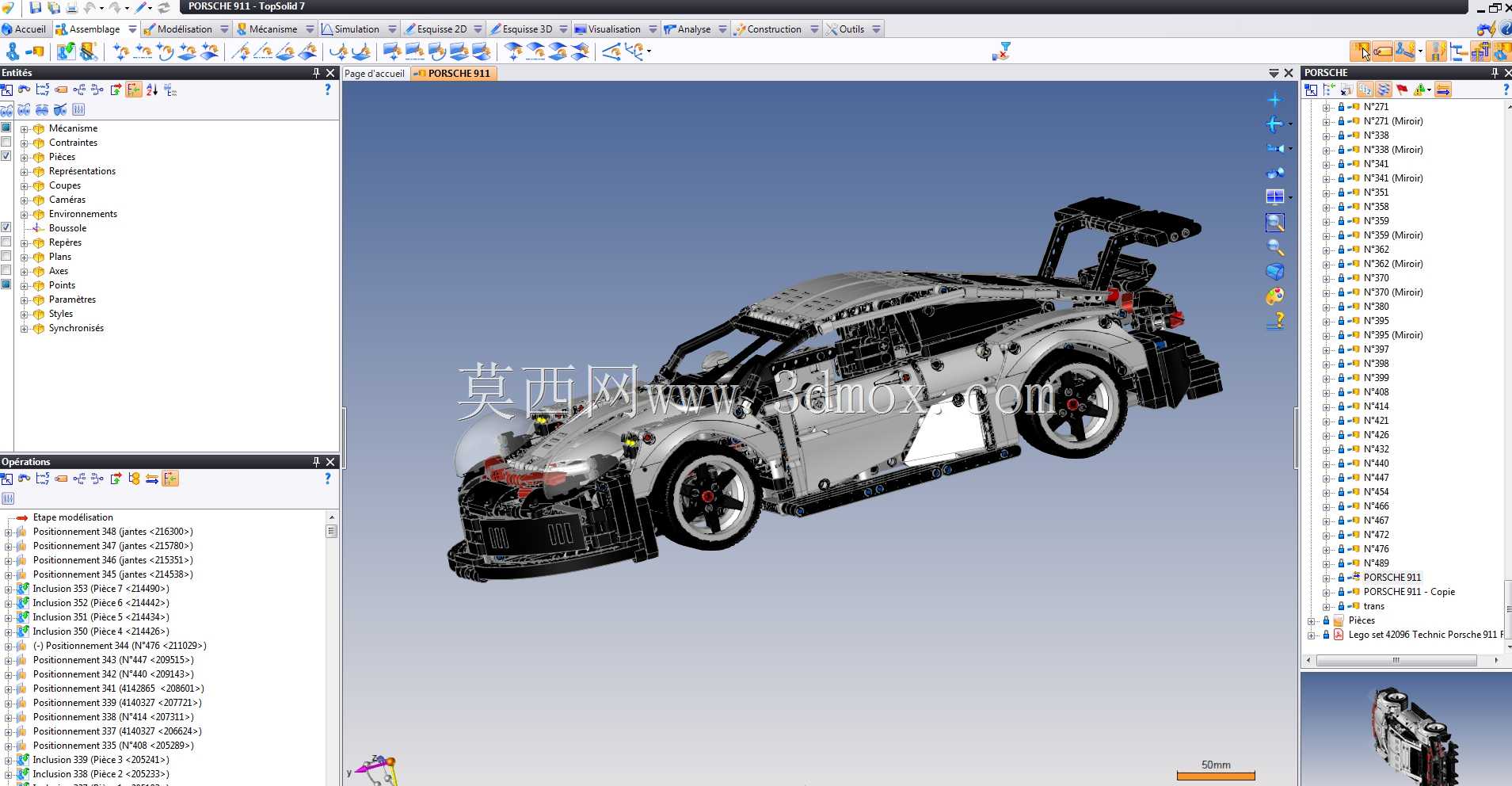Toggle the Plans visibility checkbox

[6, 256]
